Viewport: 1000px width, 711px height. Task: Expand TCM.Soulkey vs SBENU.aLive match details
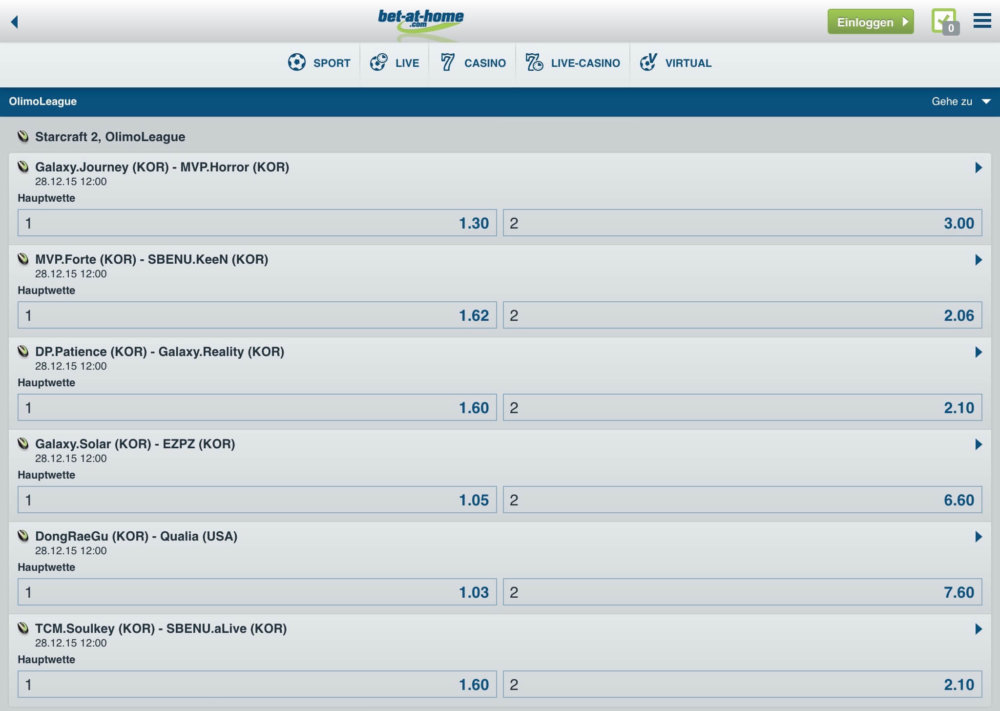click(x=978, y=629)
